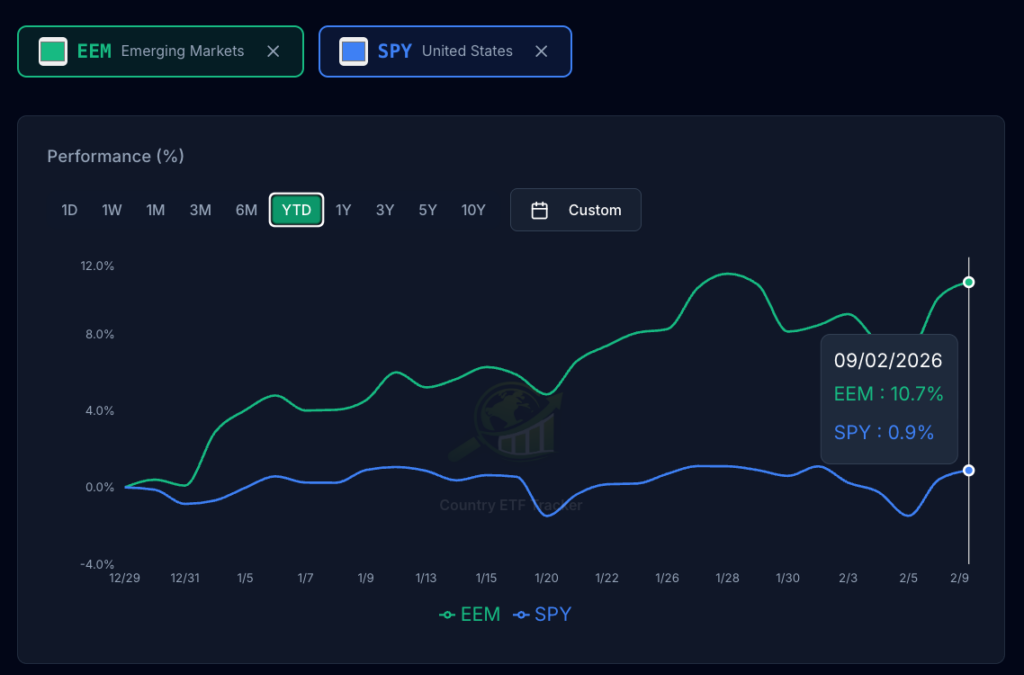Select the 10Y time range
The height and width of the screenshot is (675, 1024).
(473, 210)
